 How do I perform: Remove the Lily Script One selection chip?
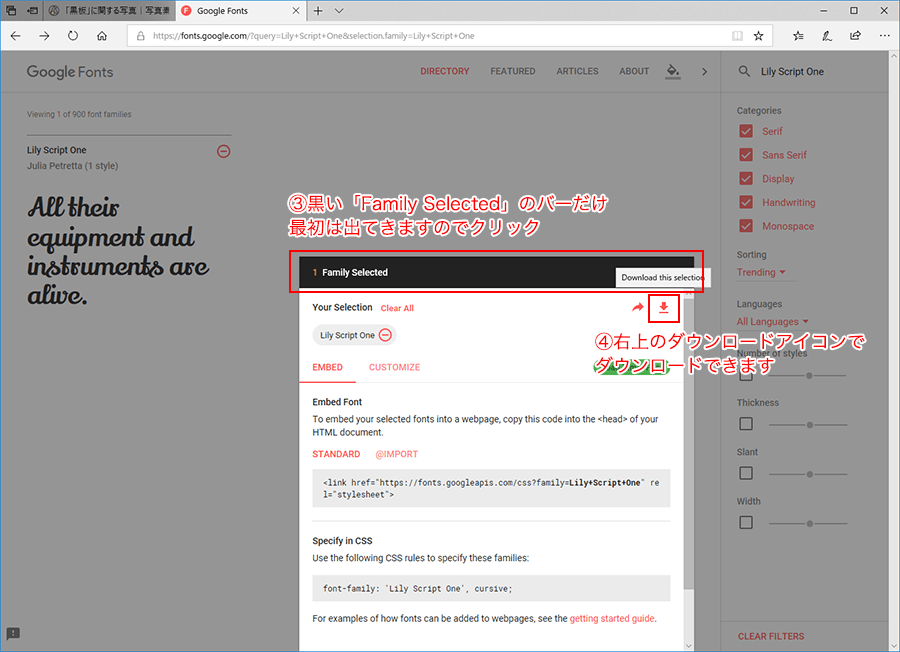386,335
